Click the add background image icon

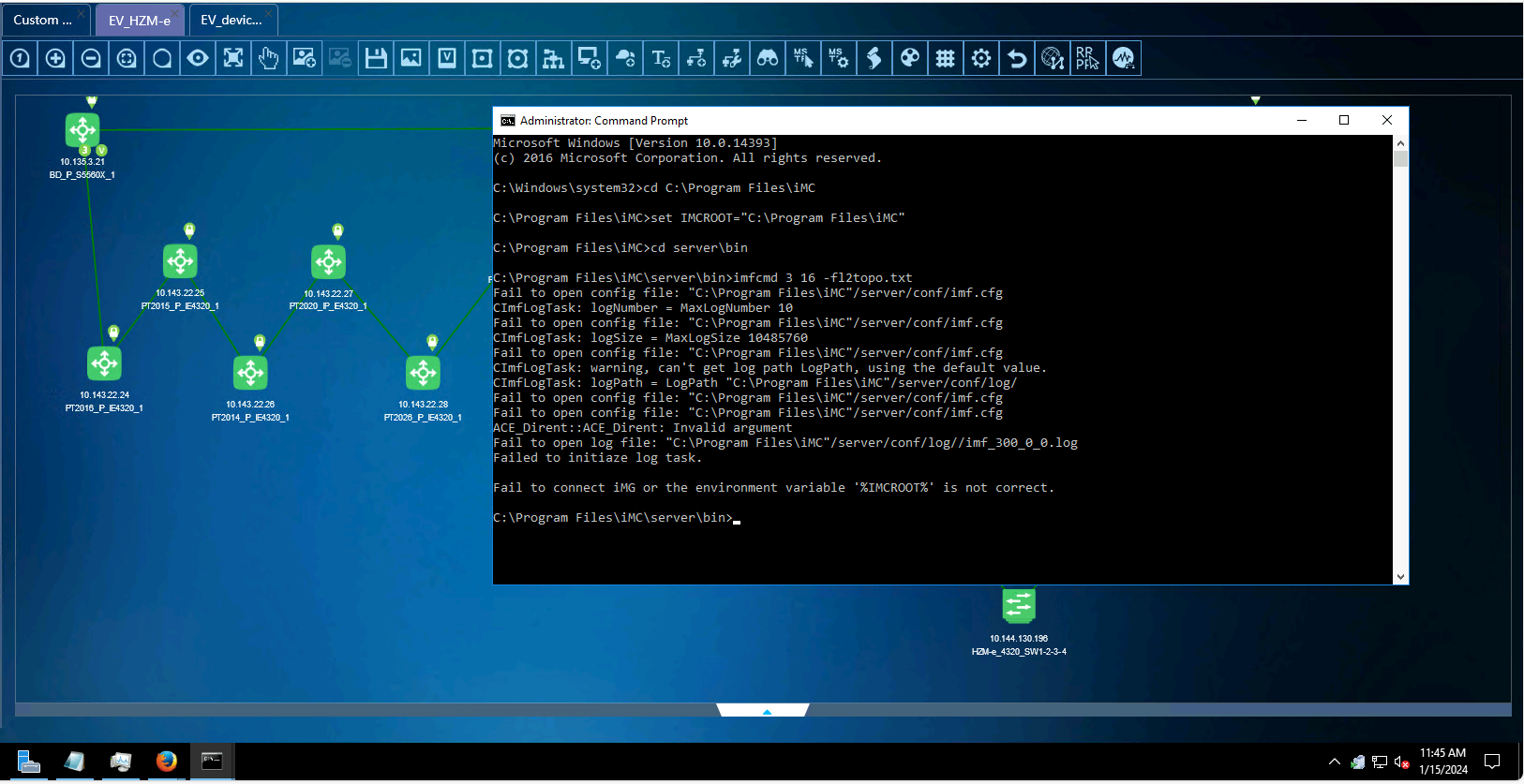click(305, 58)
